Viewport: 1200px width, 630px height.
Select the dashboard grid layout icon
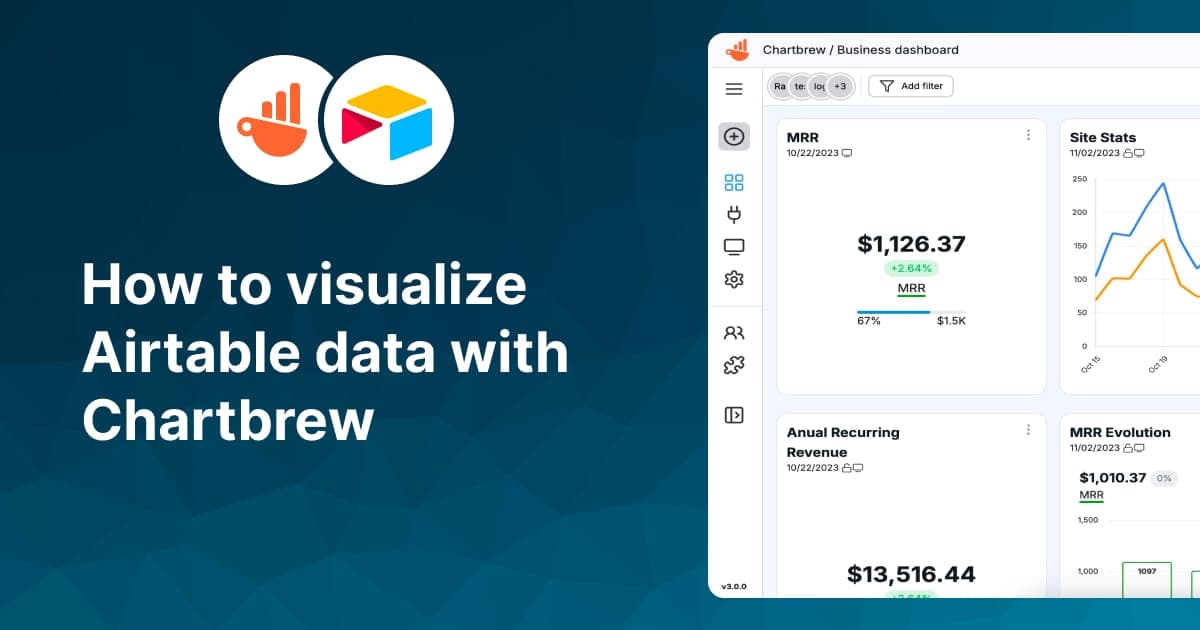click(734, 182)
